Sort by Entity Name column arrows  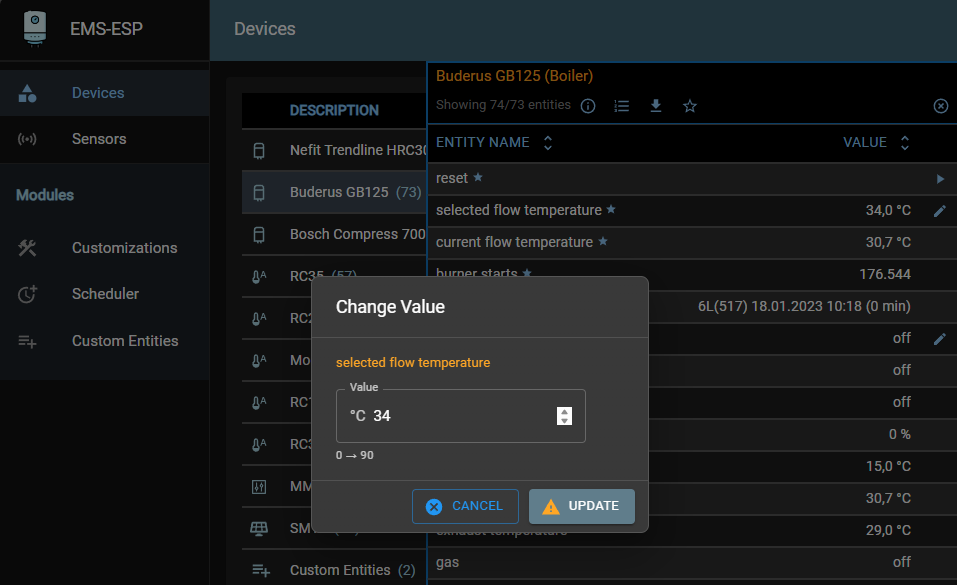click(547, 143)
